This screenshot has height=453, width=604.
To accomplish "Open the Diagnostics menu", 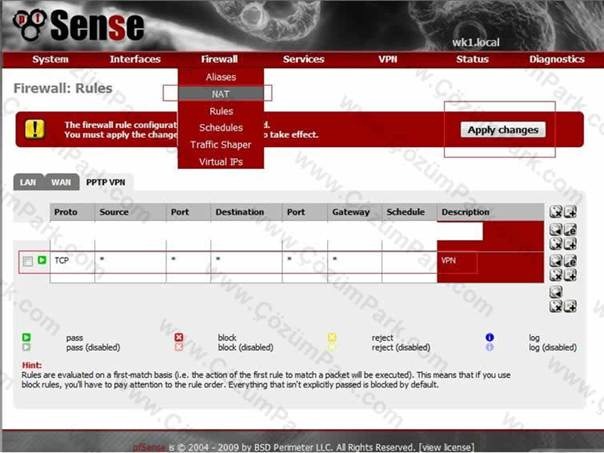I will tap(557, 59).
